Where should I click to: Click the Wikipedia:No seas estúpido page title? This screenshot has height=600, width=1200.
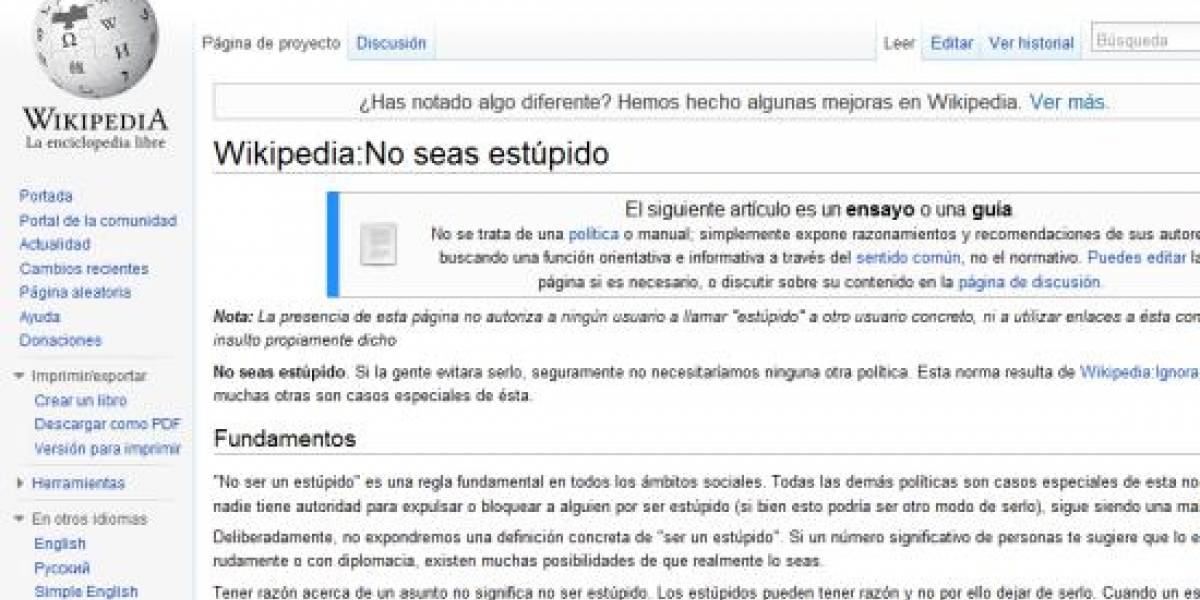pyautogui.click(x=411, y=154)
